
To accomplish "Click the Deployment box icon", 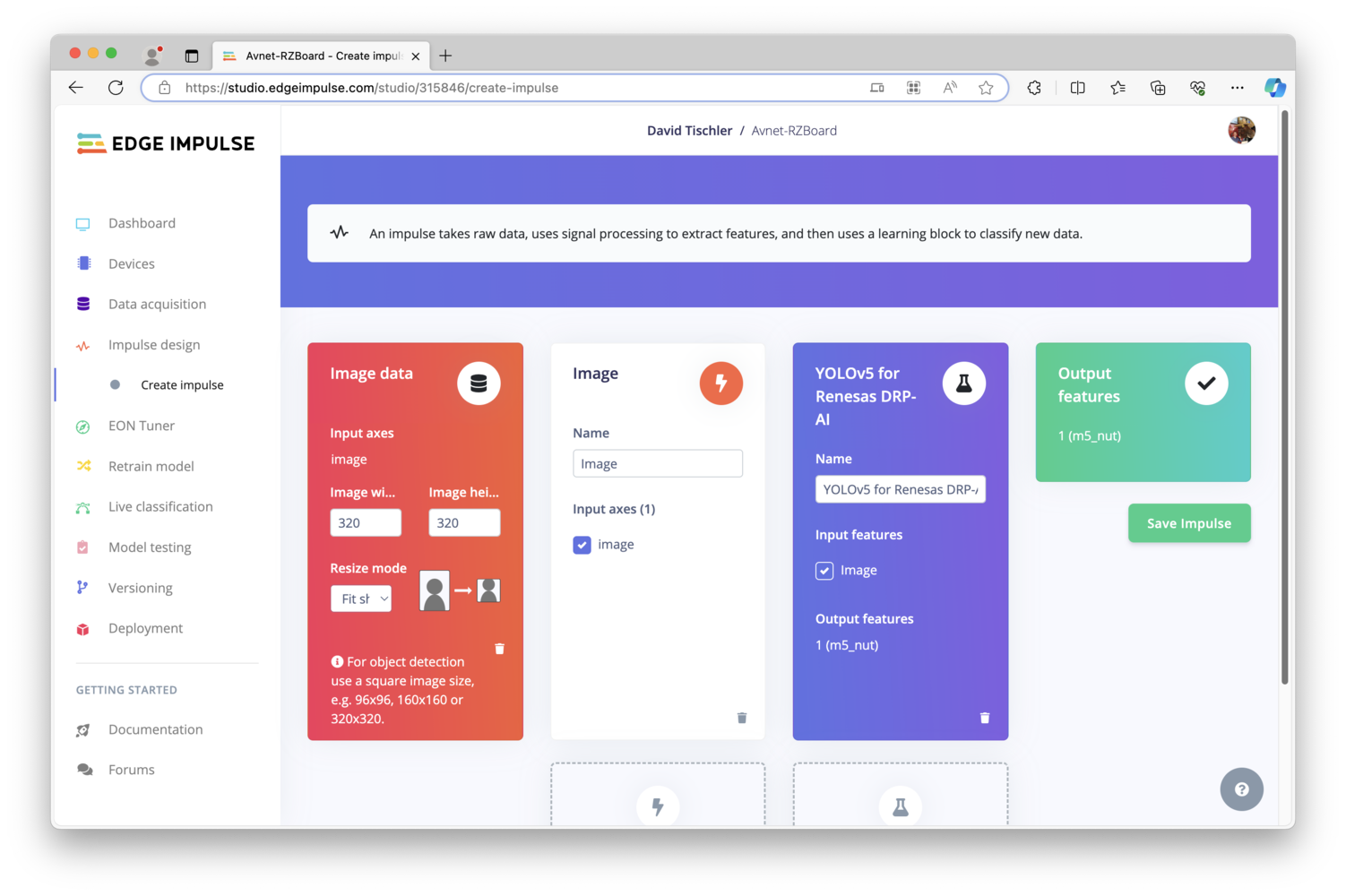I will tap(83, 629).
